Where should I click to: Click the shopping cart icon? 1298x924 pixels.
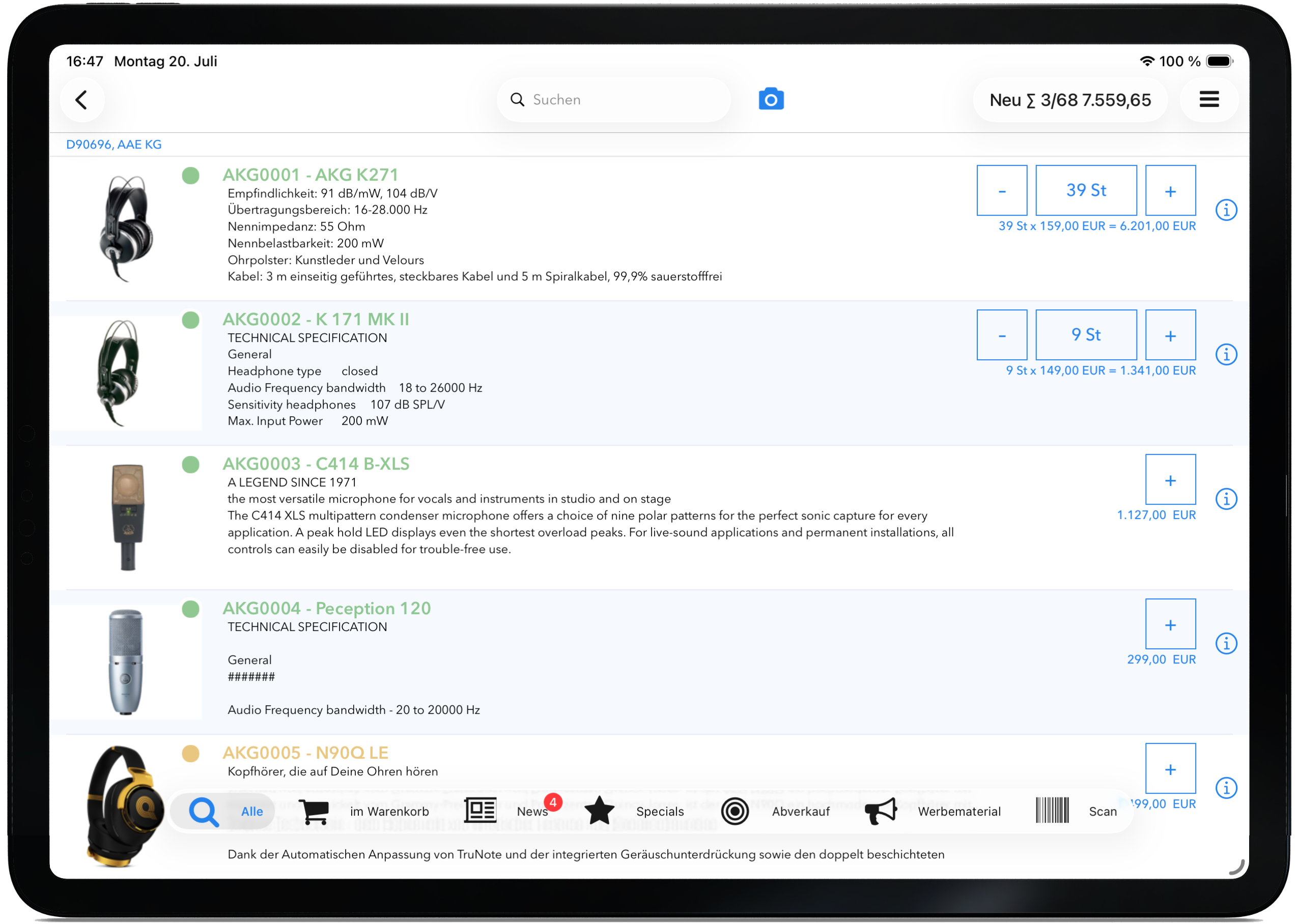pos(314,812)
